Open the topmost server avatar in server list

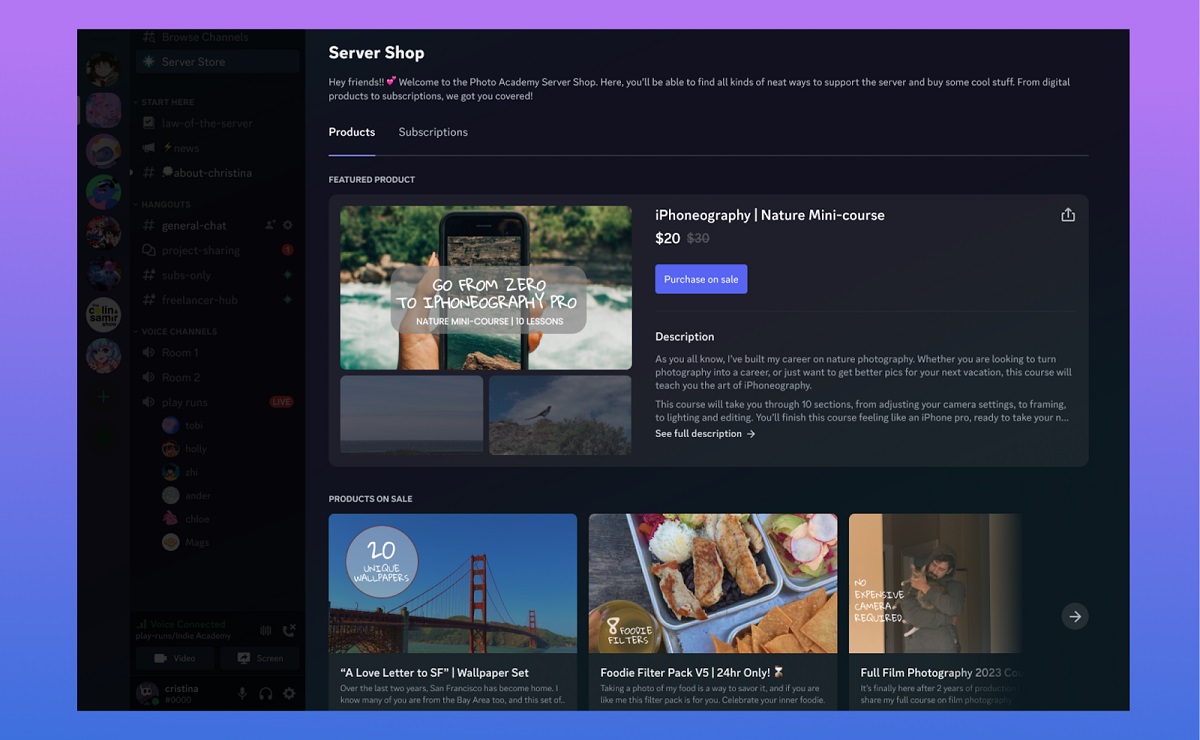coord(103,69)
